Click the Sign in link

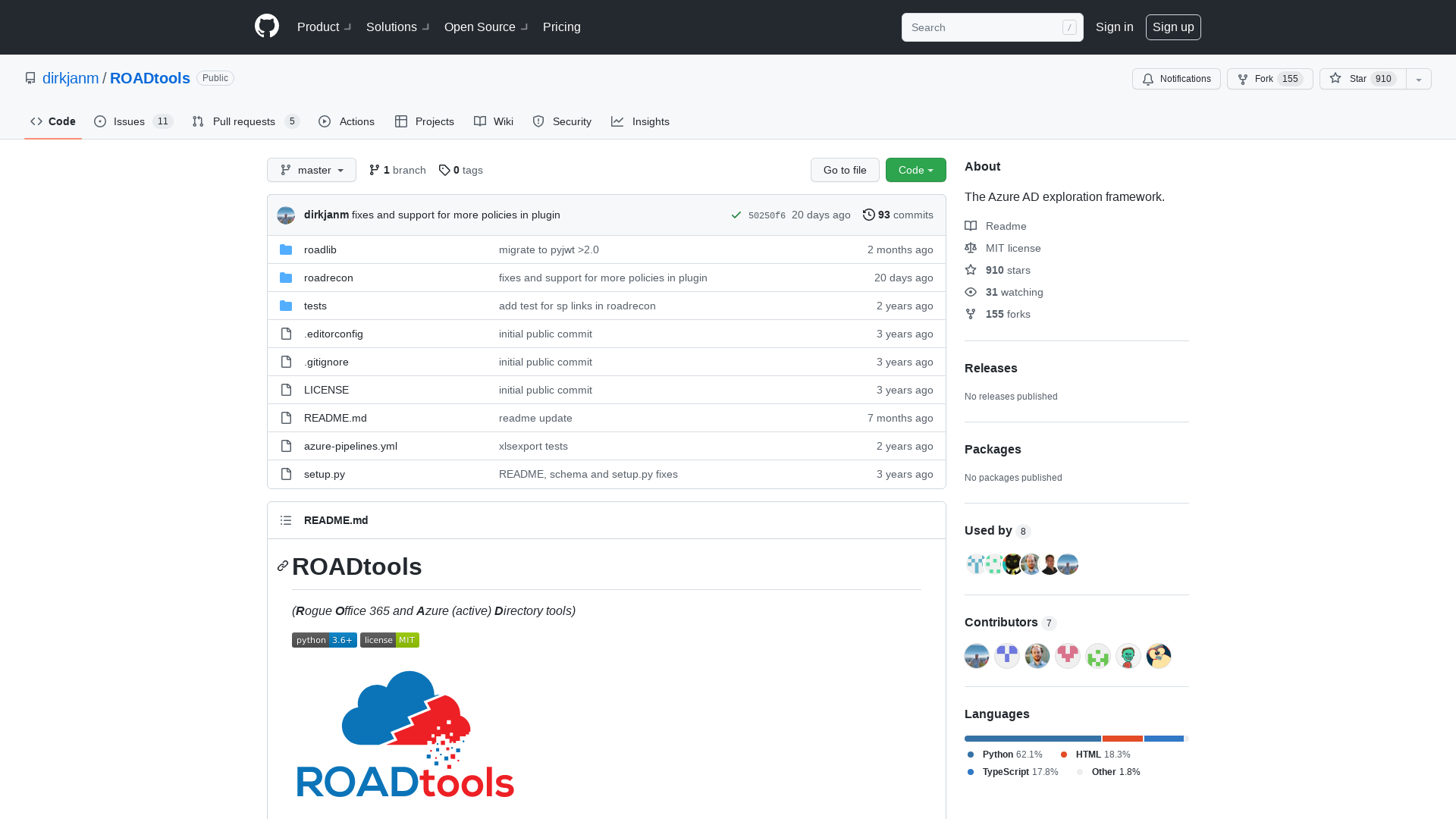pos(1115,27)
